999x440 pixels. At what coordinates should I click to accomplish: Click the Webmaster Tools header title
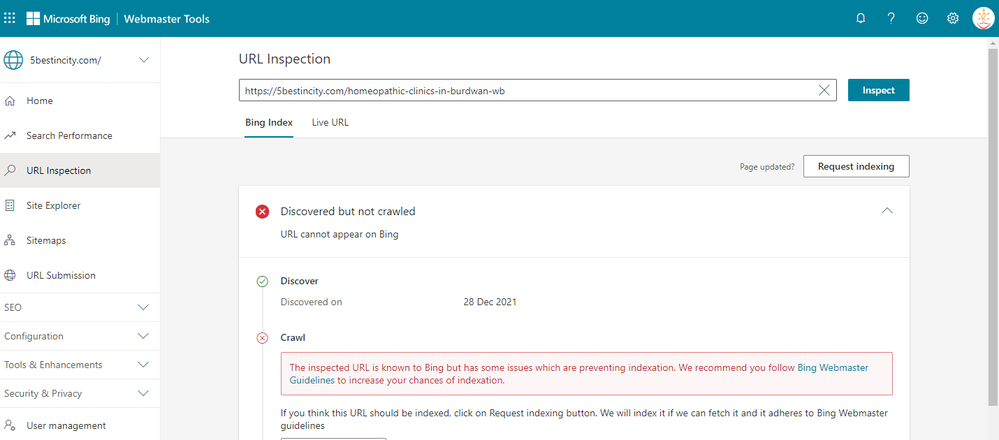coord(166,18)
